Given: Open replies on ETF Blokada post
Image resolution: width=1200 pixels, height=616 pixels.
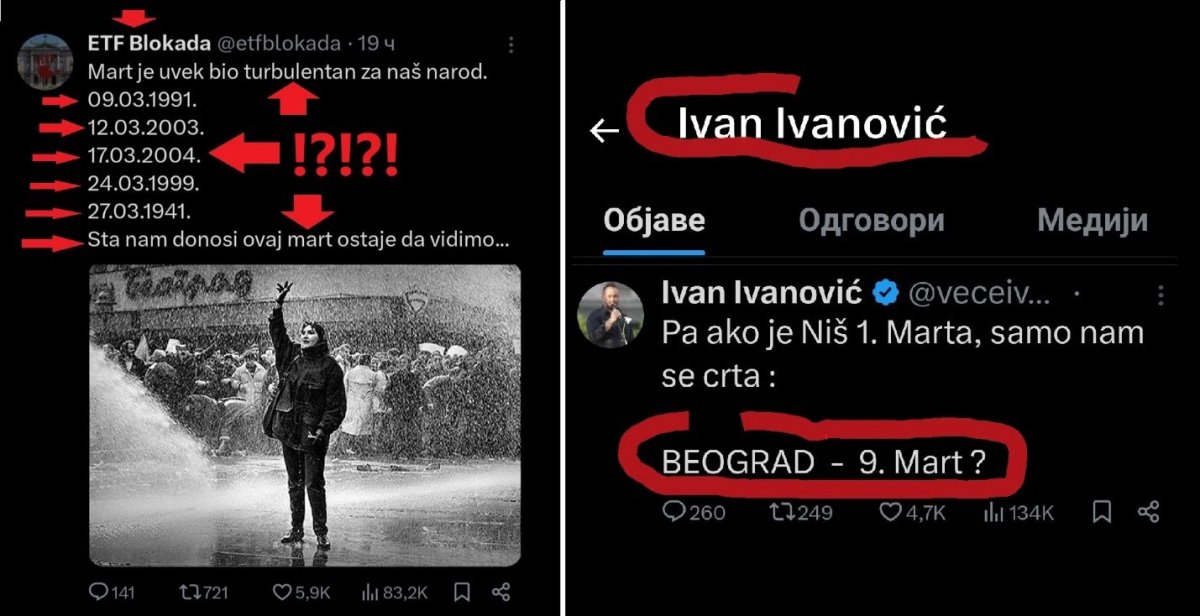Looking at the screenshot, I should click(x=111, y=592).
